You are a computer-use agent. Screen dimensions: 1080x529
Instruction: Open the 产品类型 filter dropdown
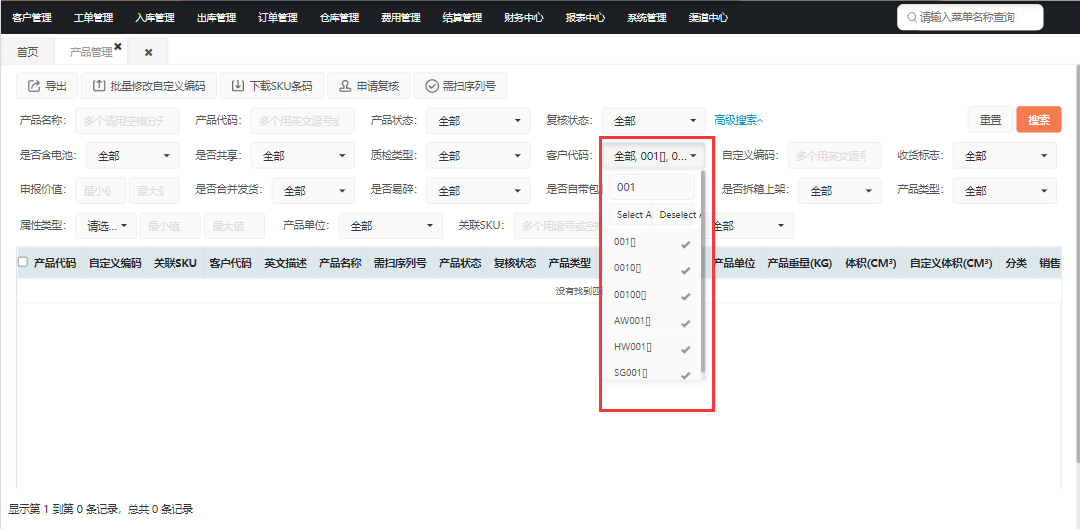(x=1004, y=190)
